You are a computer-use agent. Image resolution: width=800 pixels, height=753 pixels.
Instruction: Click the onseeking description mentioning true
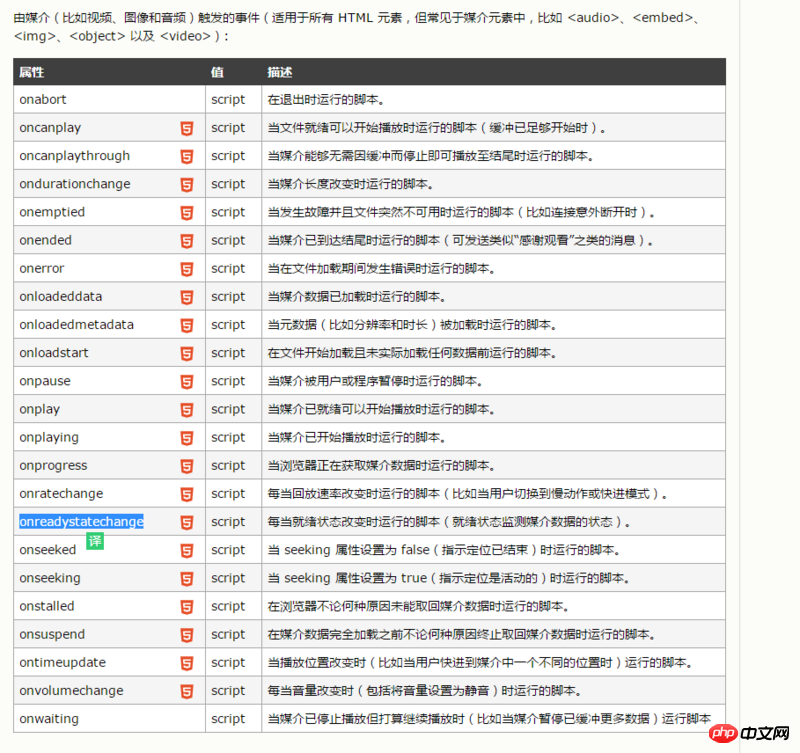(449, 578)
